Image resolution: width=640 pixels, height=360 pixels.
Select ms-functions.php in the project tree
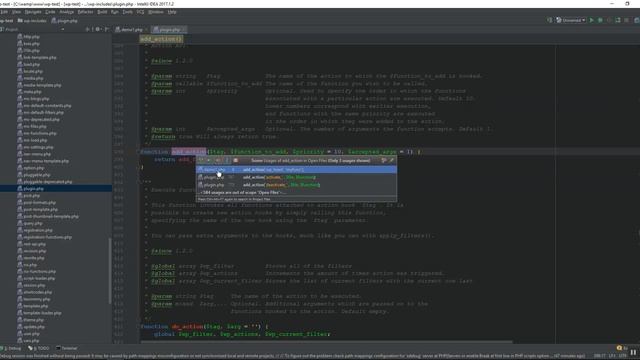coord(37,133)
